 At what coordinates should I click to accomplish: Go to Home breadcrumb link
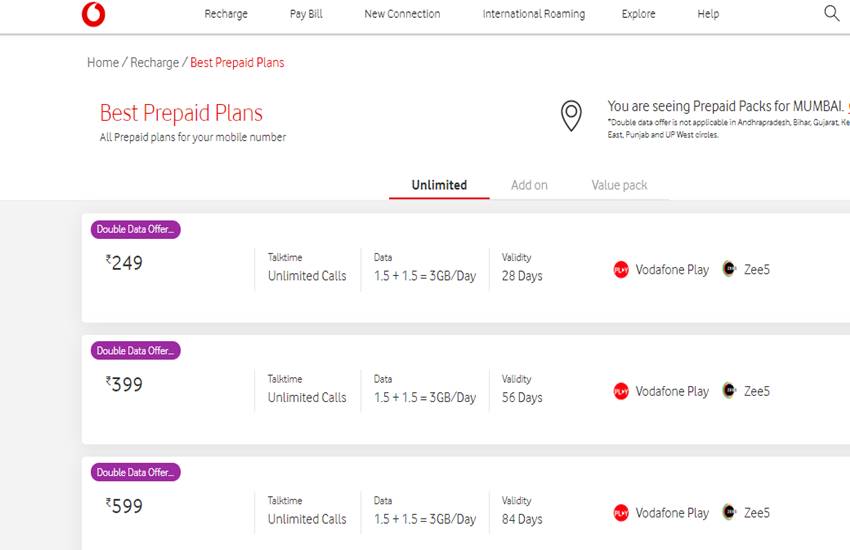pyautogui.click(x=103, y=62)
